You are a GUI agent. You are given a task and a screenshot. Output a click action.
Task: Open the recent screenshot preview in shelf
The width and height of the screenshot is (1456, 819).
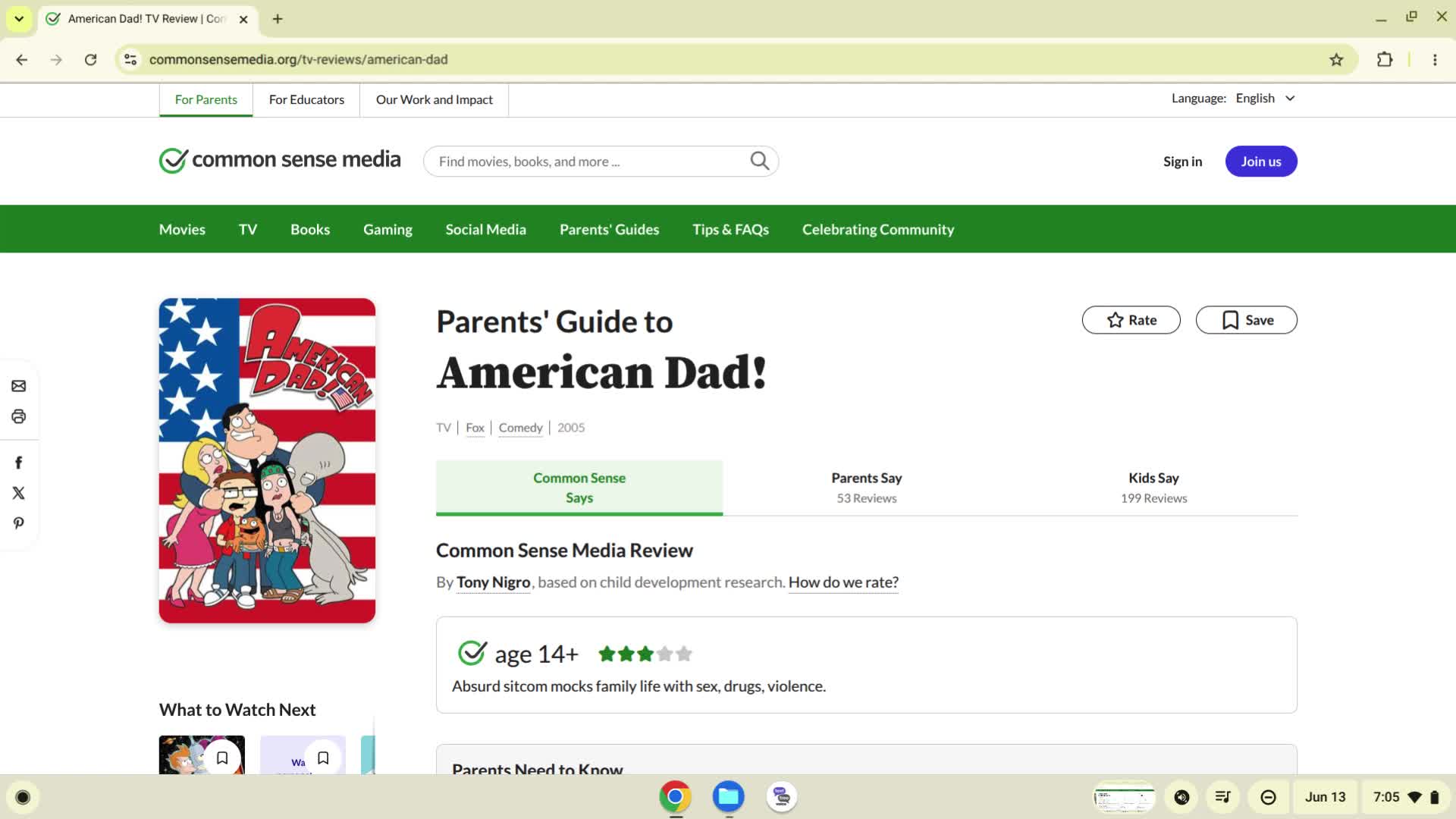tap(1123, 797)
